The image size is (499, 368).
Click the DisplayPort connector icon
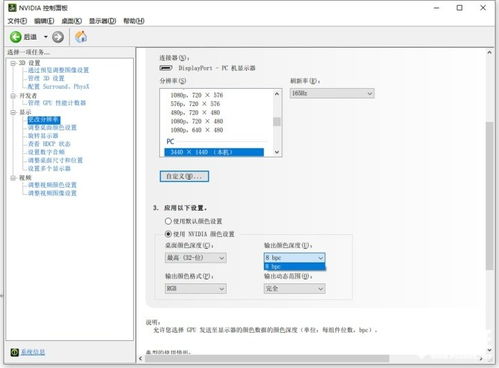(x=166, y=68)
